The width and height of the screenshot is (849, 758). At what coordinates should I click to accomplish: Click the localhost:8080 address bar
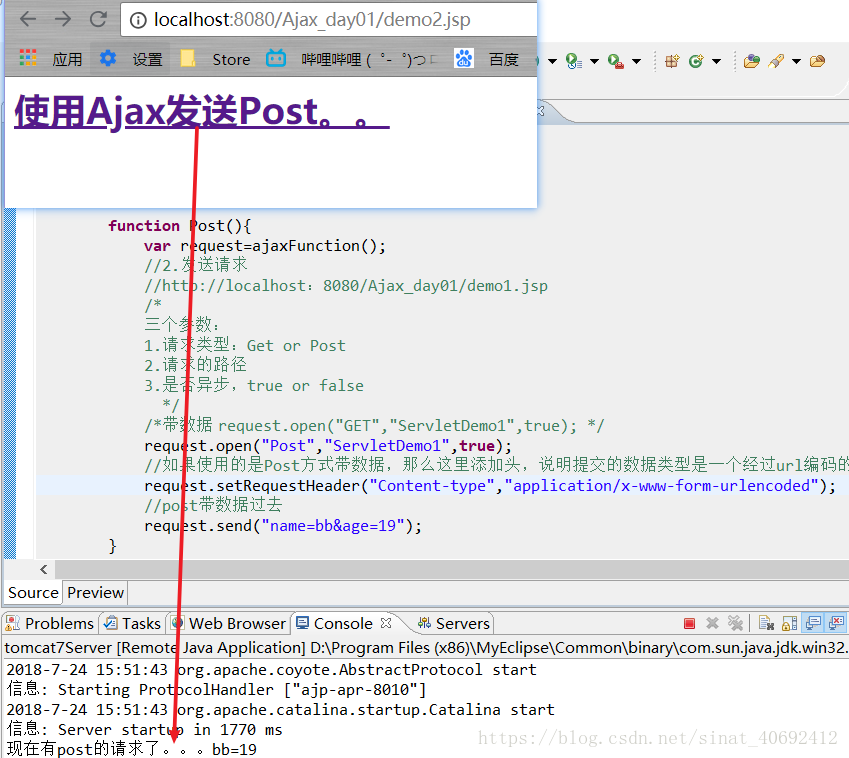329,20
